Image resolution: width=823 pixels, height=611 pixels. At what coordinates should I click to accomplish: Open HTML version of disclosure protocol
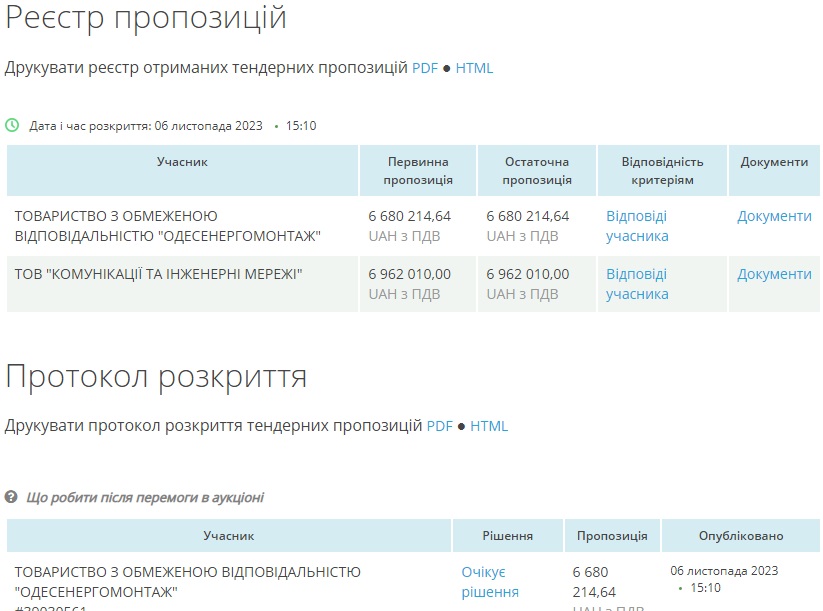(489, 426)
